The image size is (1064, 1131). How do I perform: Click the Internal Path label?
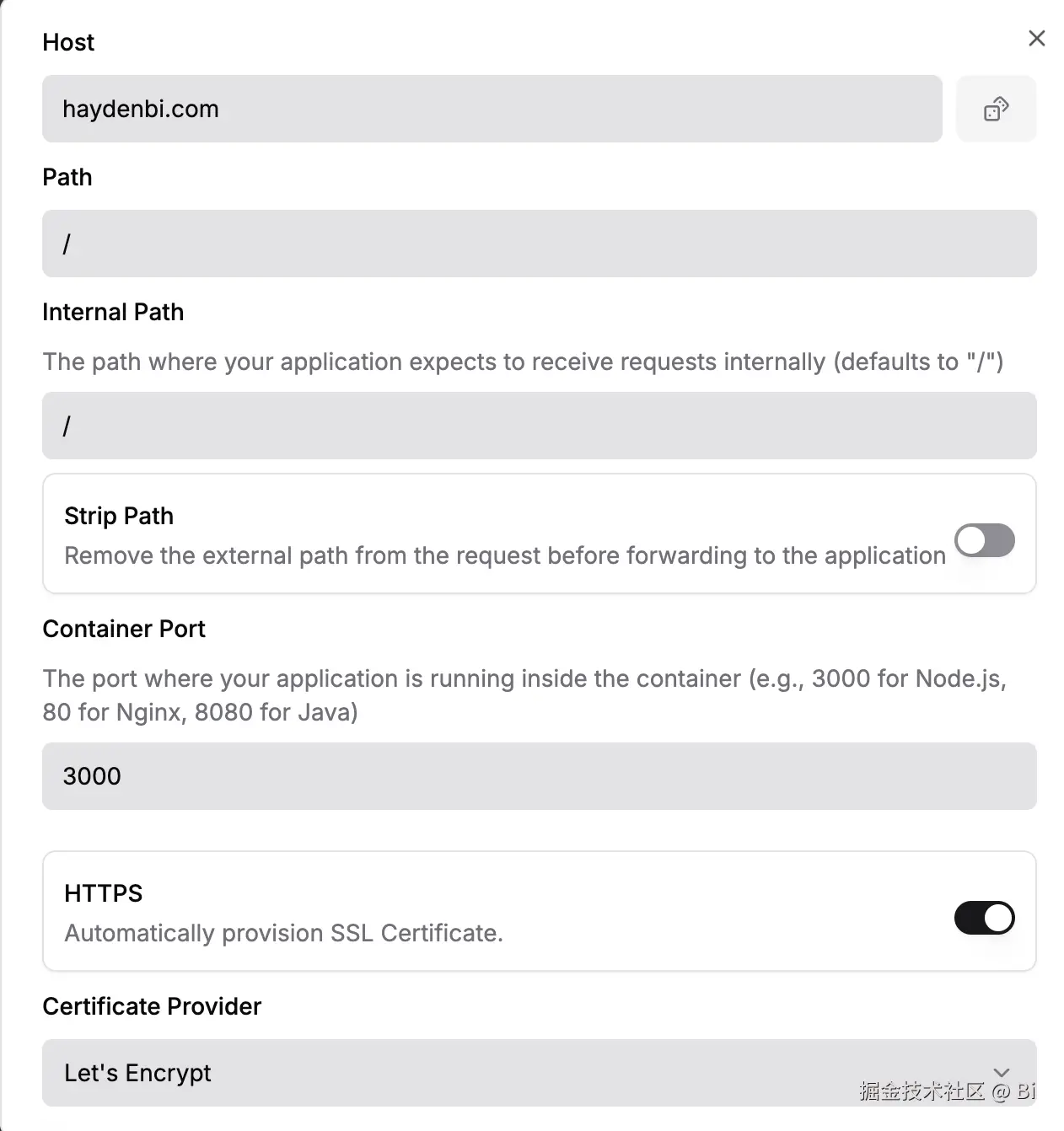click(113, 312)
